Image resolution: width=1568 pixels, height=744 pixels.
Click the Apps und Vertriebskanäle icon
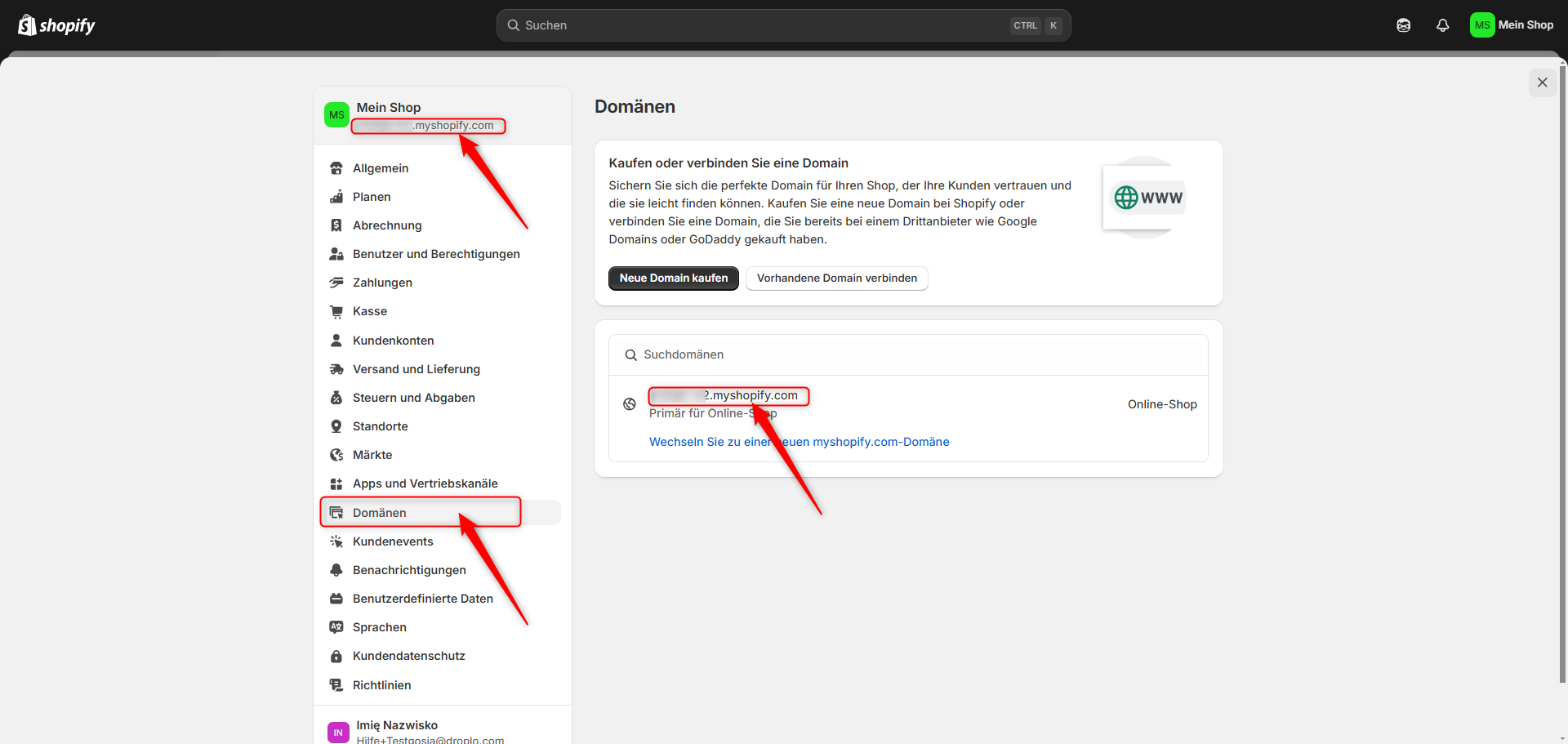(x=336, y=483)
